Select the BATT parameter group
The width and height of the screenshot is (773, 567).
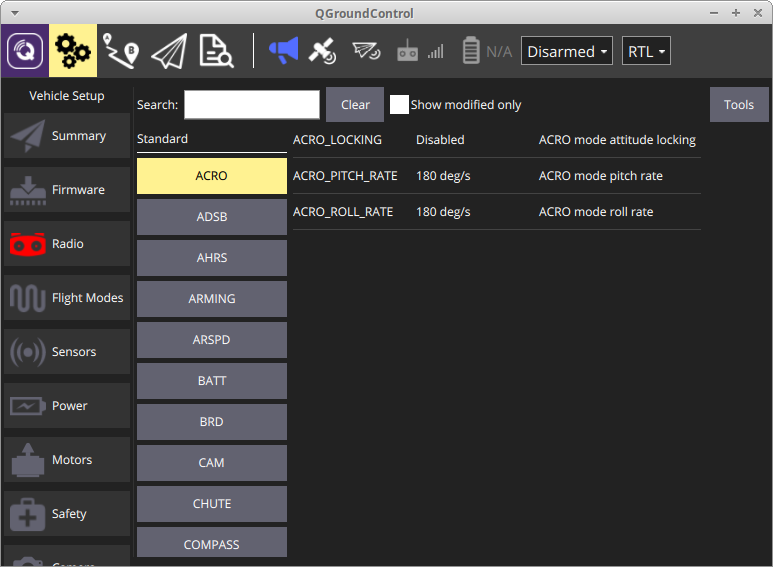pyautogui.click(x=212, y=381)
